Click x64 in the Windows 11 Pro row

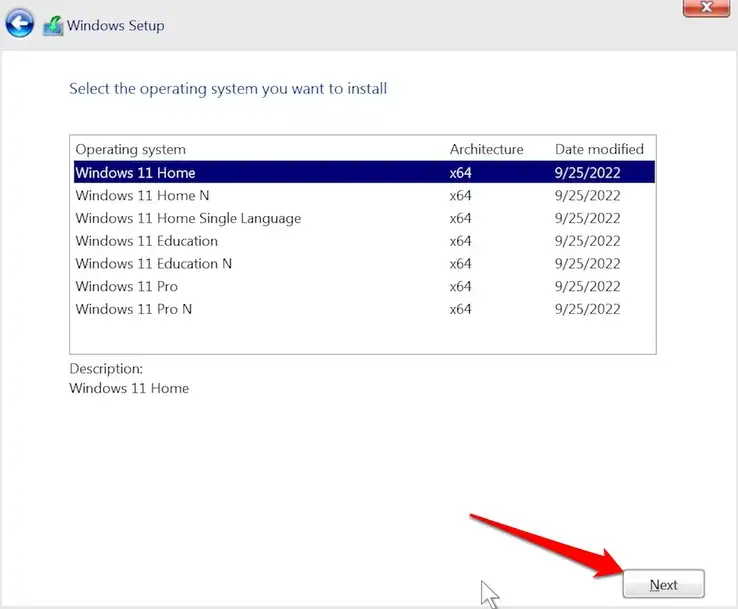460,286
